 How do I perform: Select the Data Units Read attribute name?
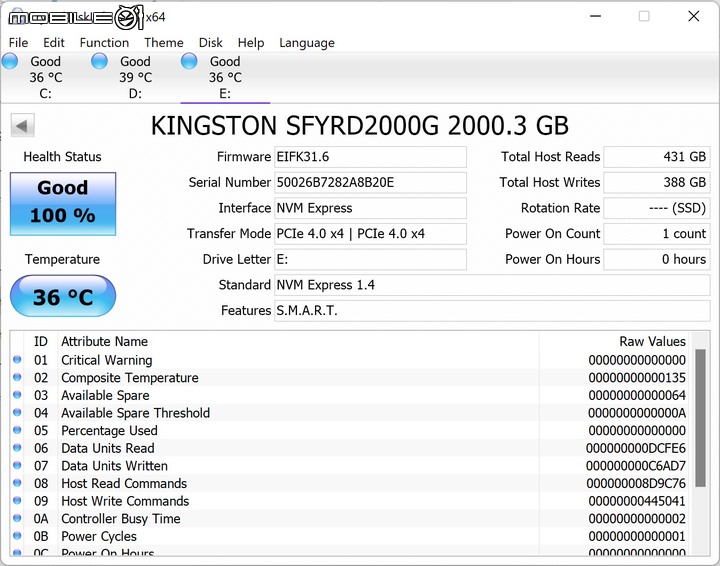pos(108,448)
